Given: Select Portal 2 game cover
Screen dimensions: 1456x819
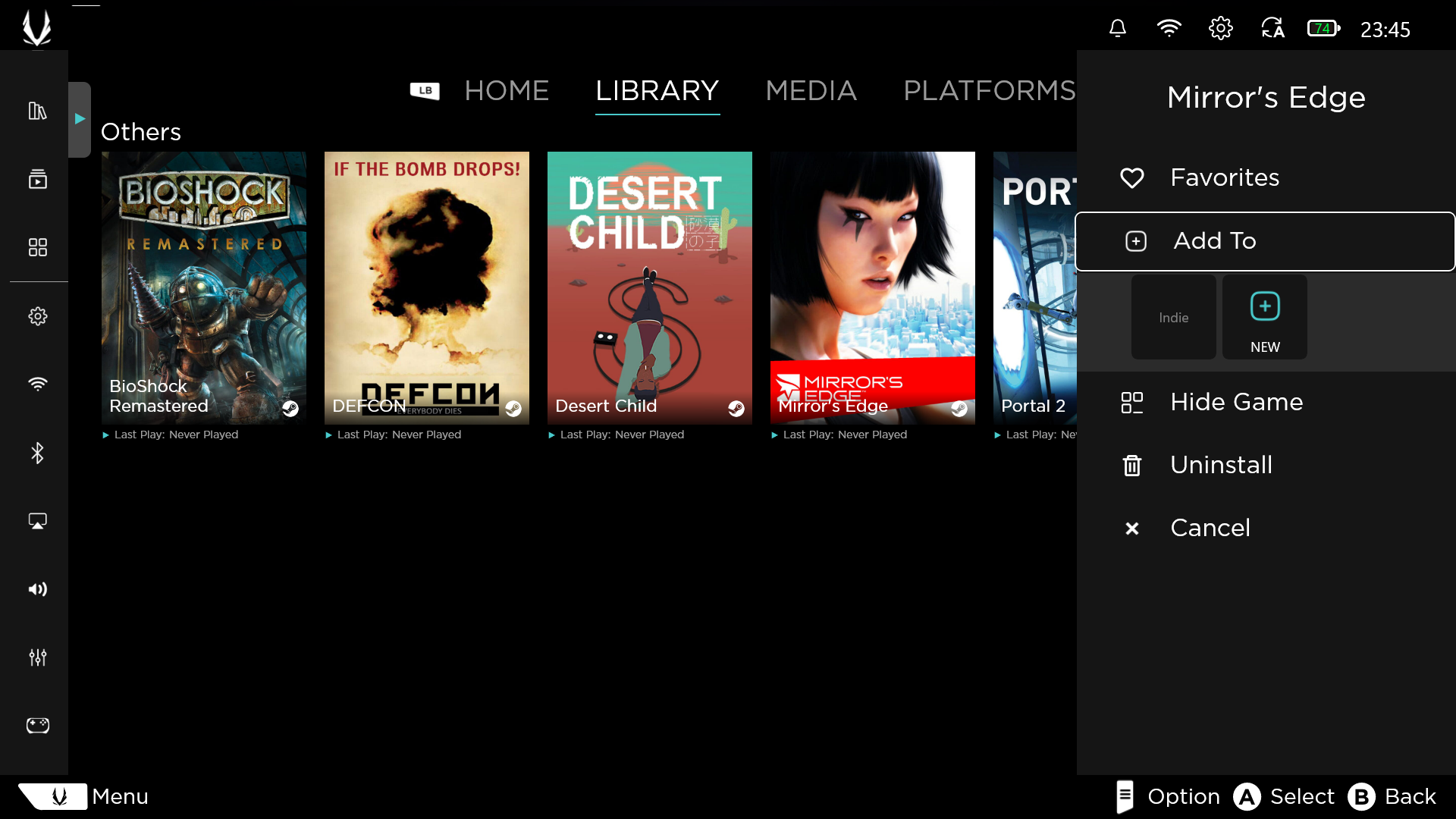Looking at the screenshot, I should pyautogui.click(x=1035, y=287).
